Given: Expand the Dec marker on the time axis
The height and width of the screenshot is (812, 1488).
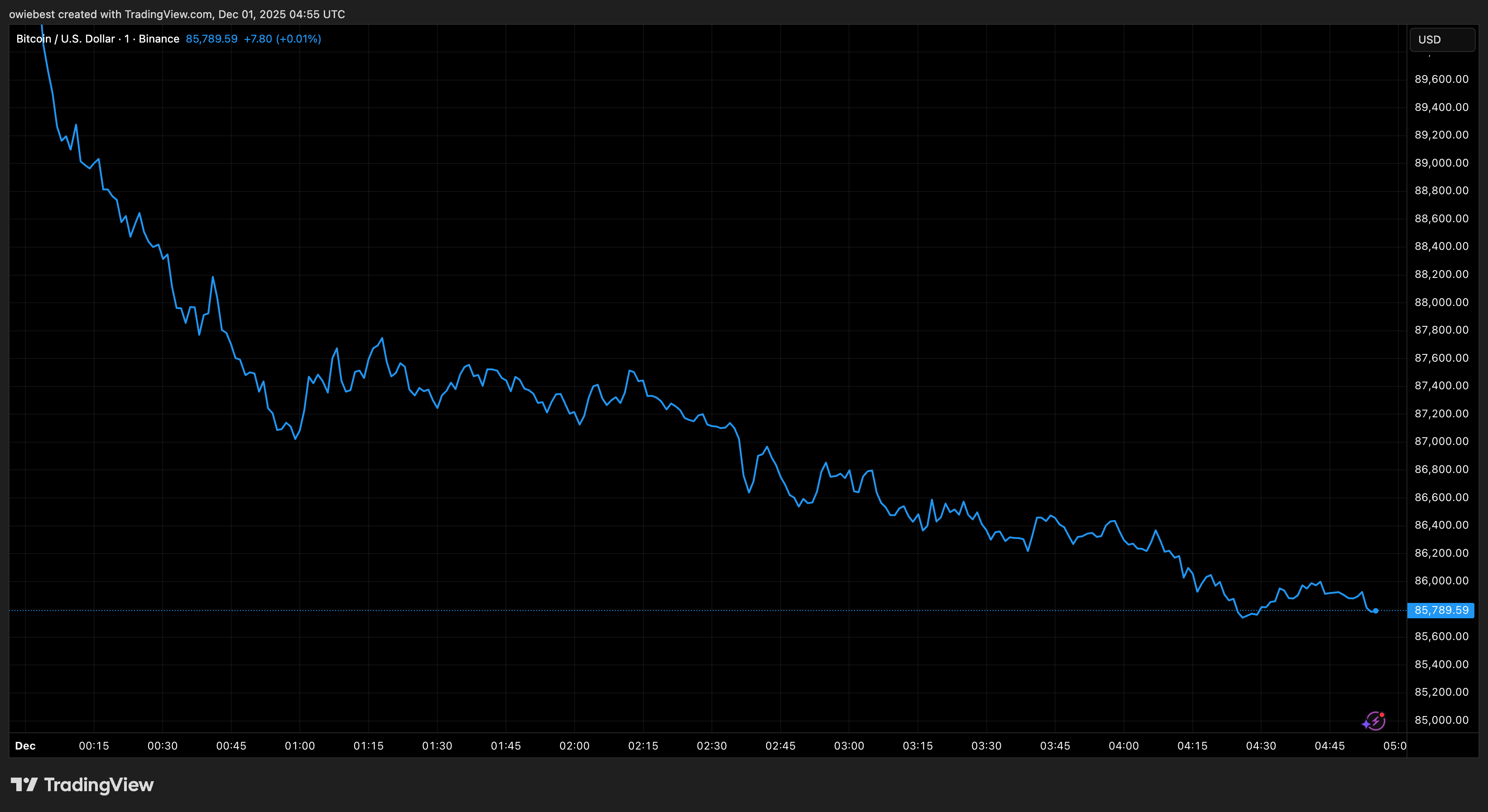Looking at the screenshot, I should pyautogui.click(x=25, y=745).
